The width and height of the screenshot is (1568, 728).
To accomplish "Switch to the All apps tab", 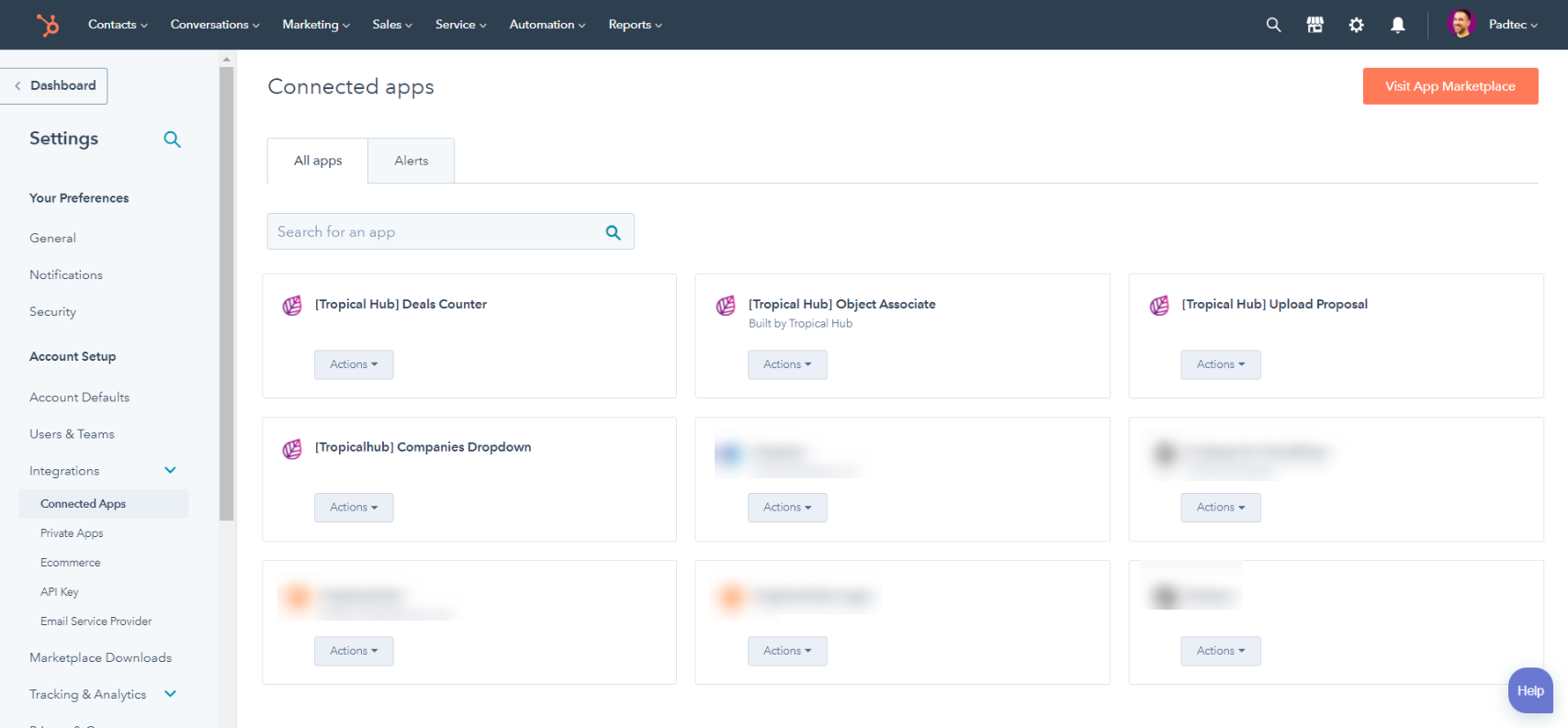I will tap(318, 161).
